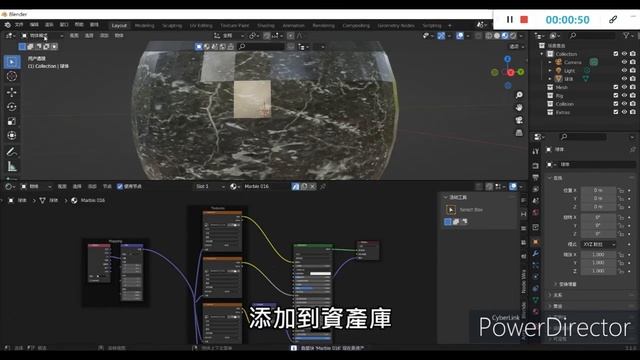The height and width of the screenshot is (360, 640).
Task: Open the Layout workspace tab
Action: tap(119, 25)
